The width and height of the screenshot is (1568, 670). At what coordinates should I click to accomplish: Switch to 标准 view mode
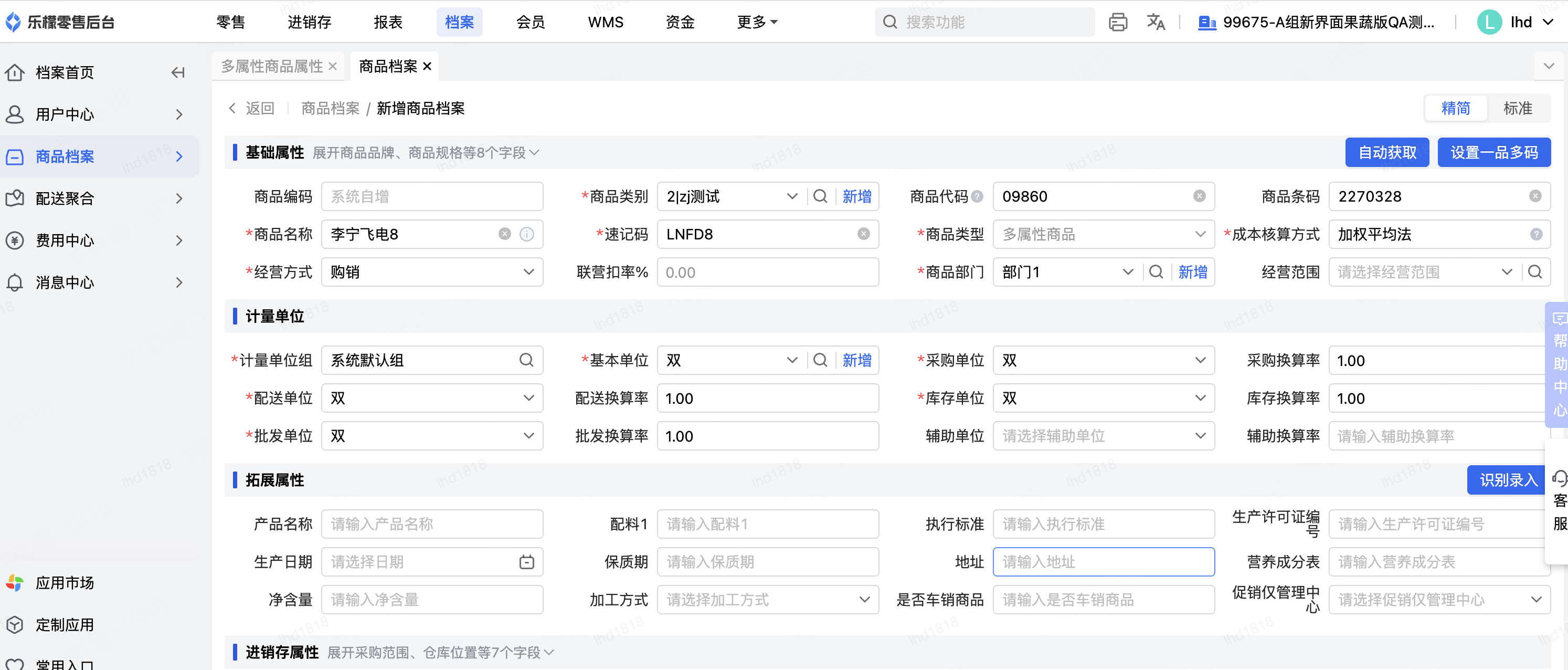[x=1518, y=108]
